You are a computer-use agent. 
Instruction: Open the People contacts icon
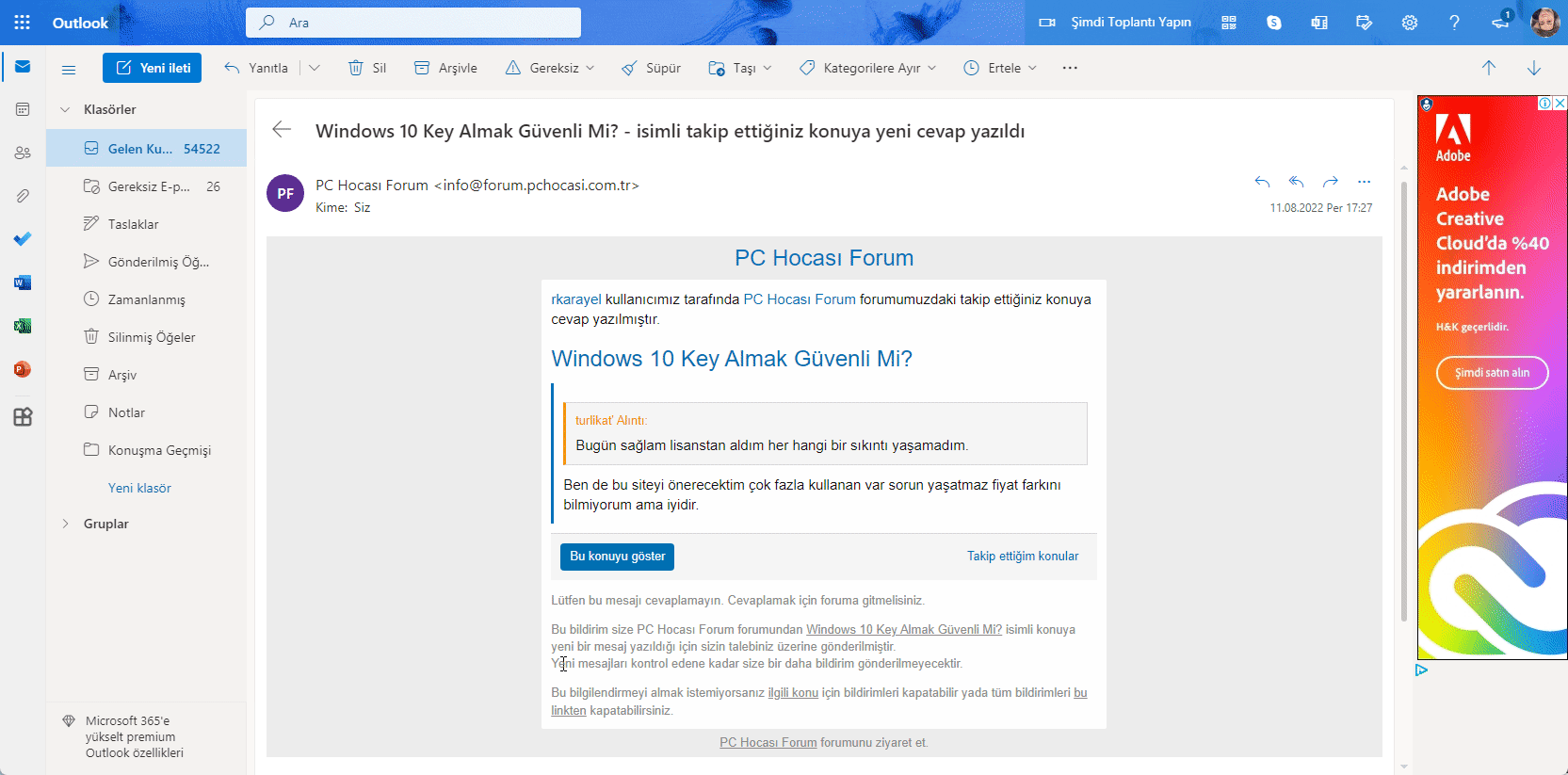[23, 153]
